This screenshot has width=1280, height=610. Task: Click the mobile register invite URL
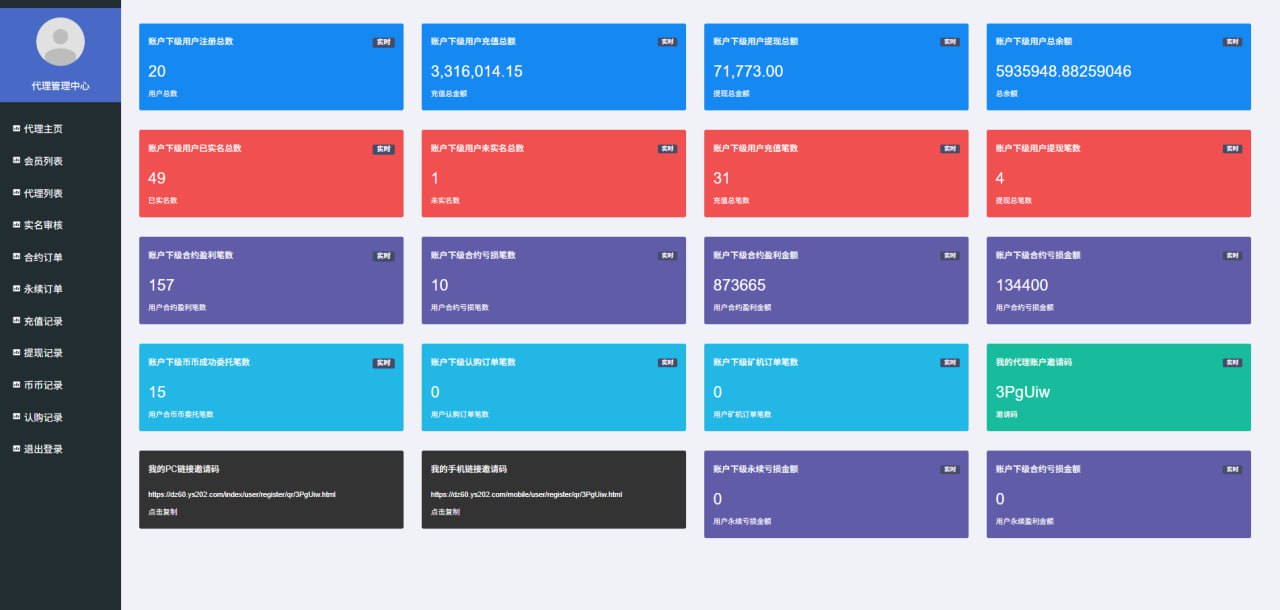click(x=526, y=494)
